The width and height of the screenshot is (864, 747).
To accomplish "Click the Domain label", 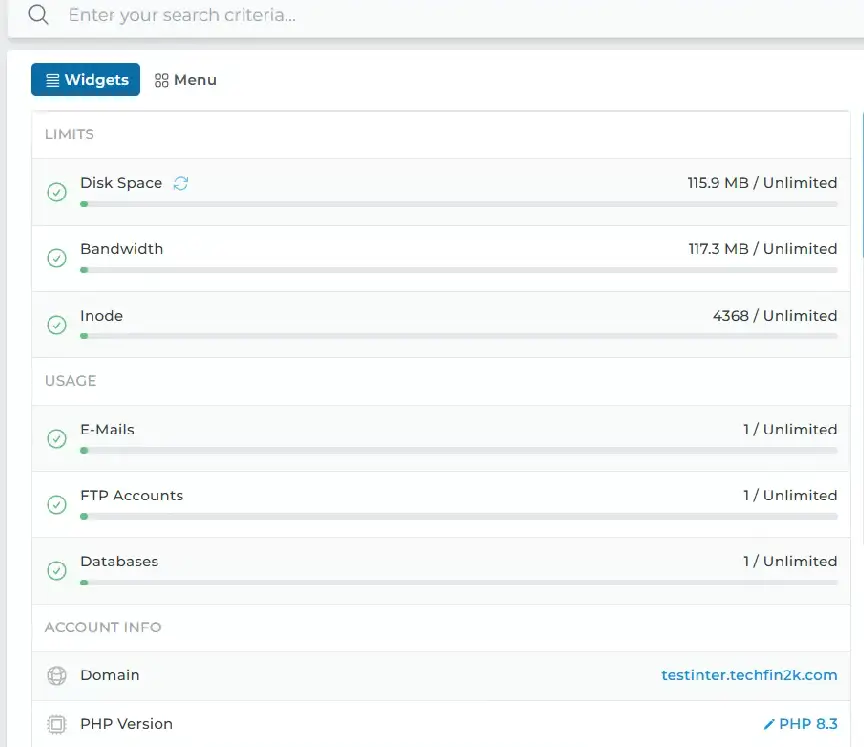I will pyautogui.click(x=110, y=675).
